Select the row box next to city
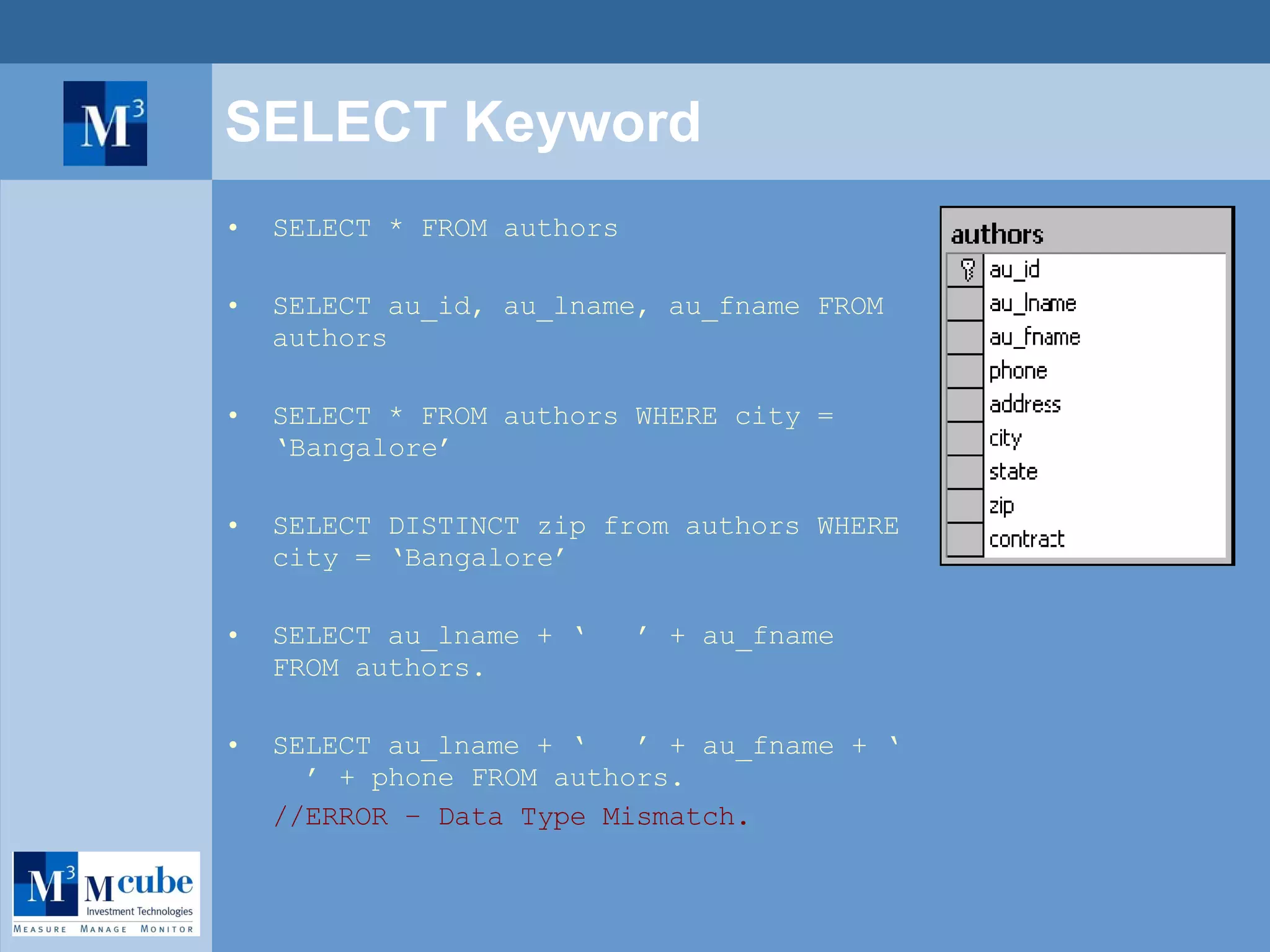 pyautogui.click(x=965, y=439)
